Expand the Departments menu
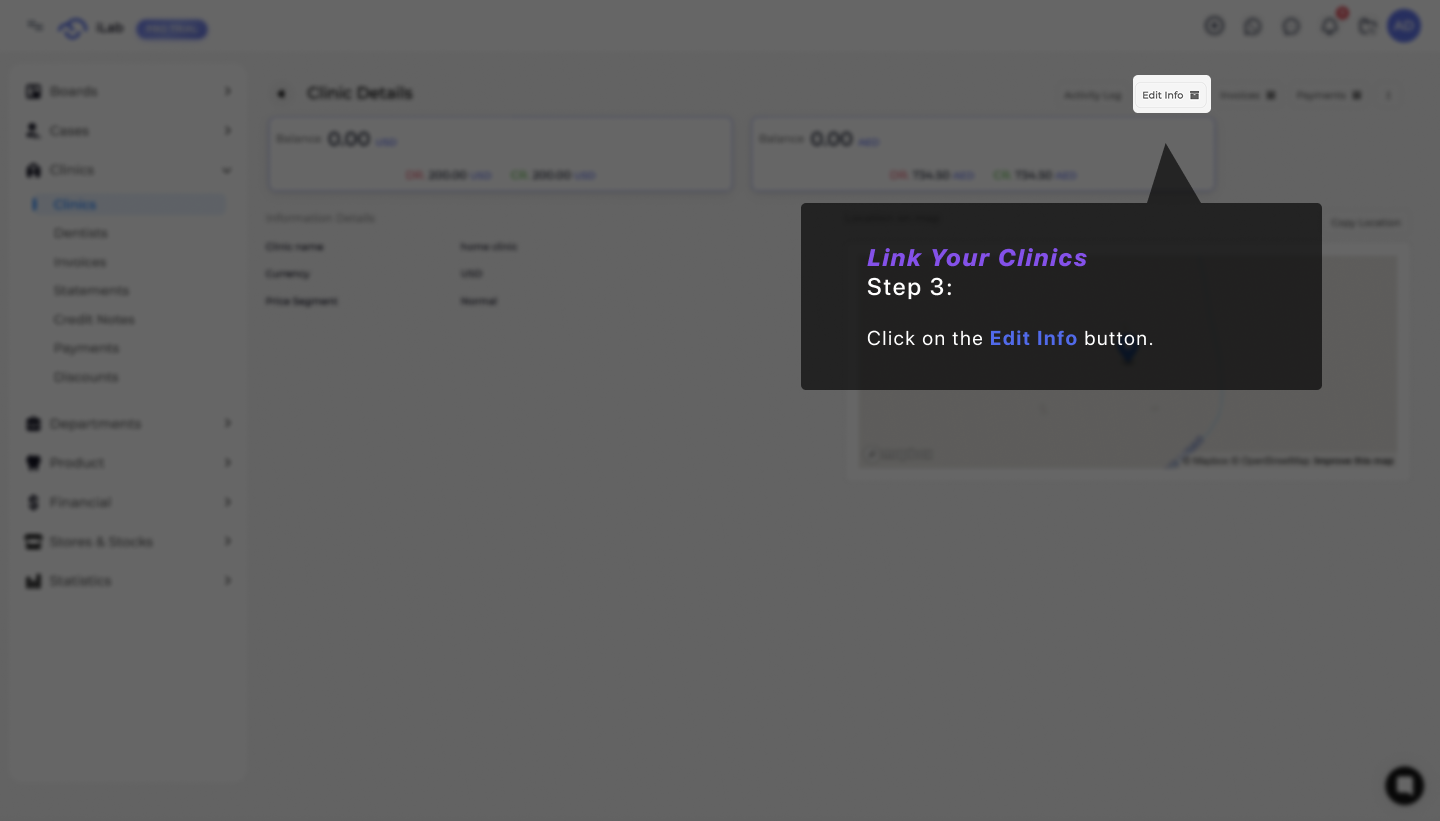Image resolution: width=1440 pixels, height=821 pixels. click(130, 424)
